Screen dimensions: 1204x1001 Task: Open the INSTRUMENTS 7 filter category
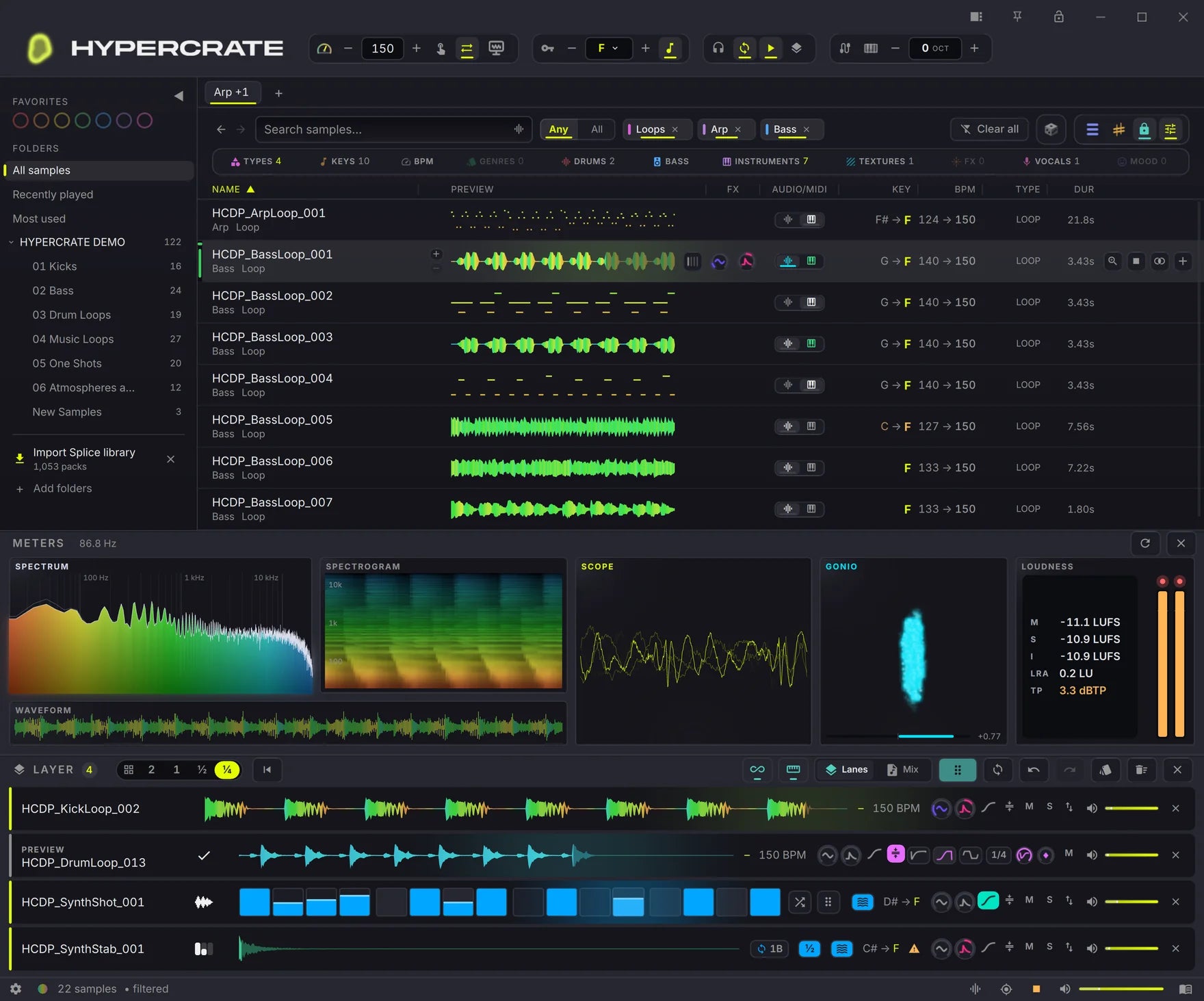pyautogui.click(x=765, y=161)
